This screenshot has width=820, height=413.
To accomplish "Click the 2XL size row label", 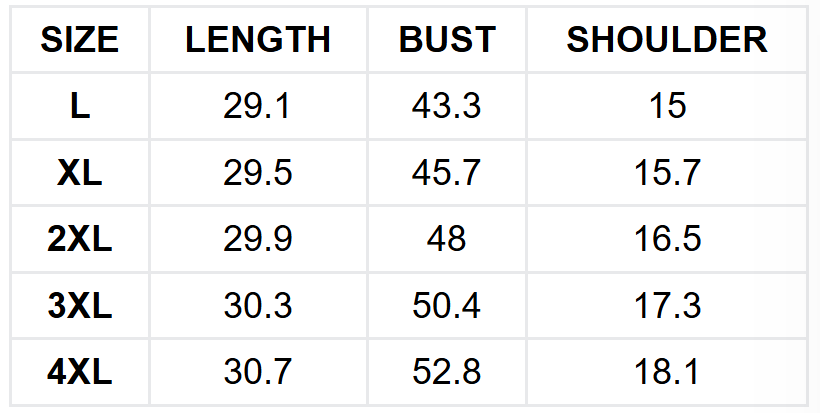I will tap(80, 239).
